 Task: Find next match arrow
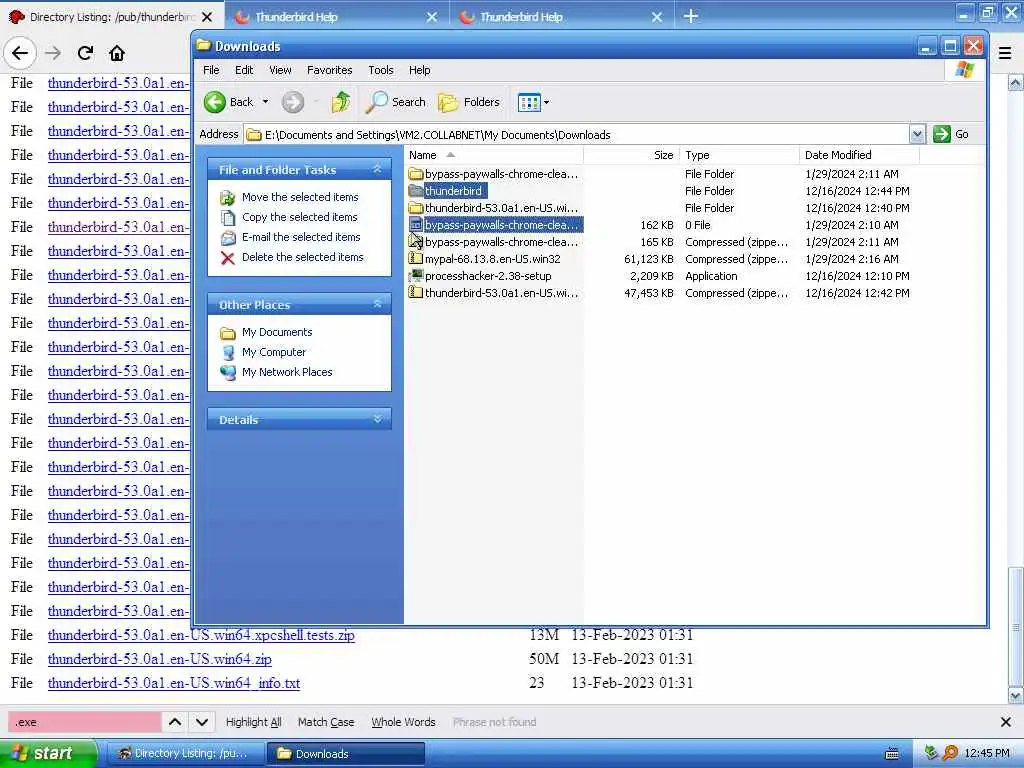202,722
